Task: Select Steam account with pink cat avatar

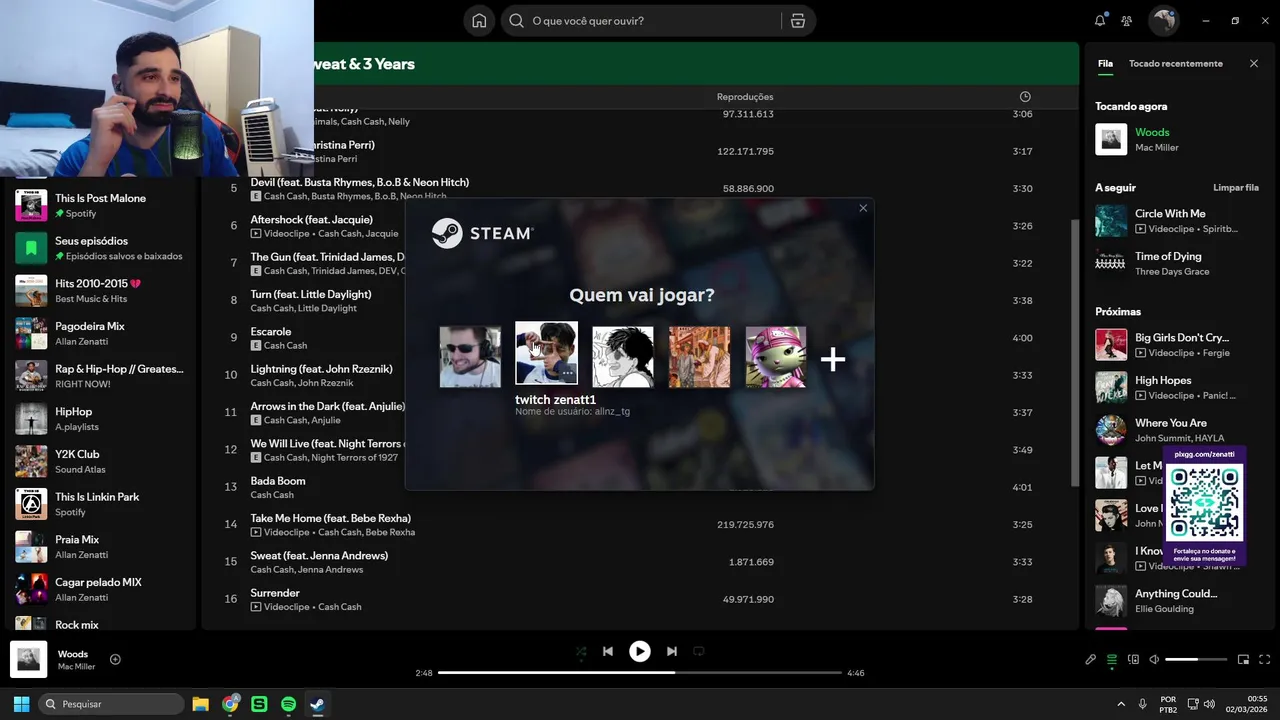Action: (x=776, y=357)
